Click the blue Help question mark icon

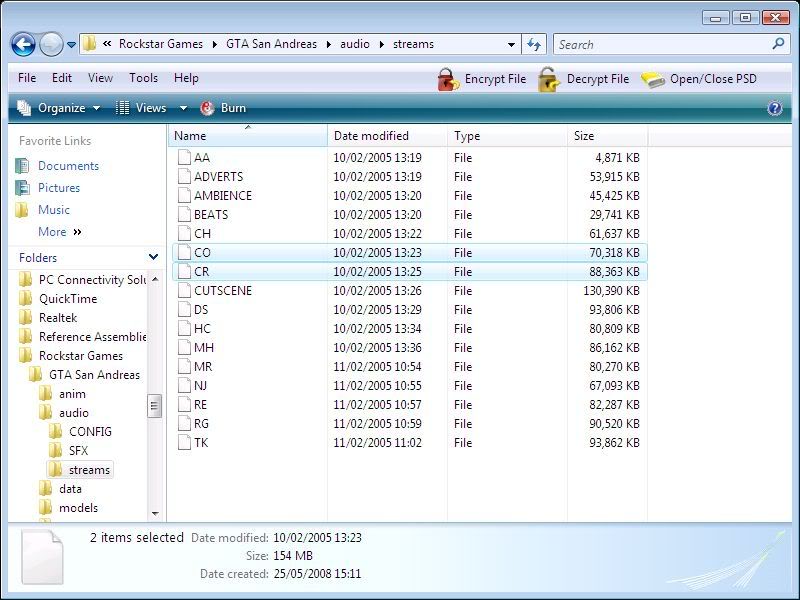pos(774,108)
